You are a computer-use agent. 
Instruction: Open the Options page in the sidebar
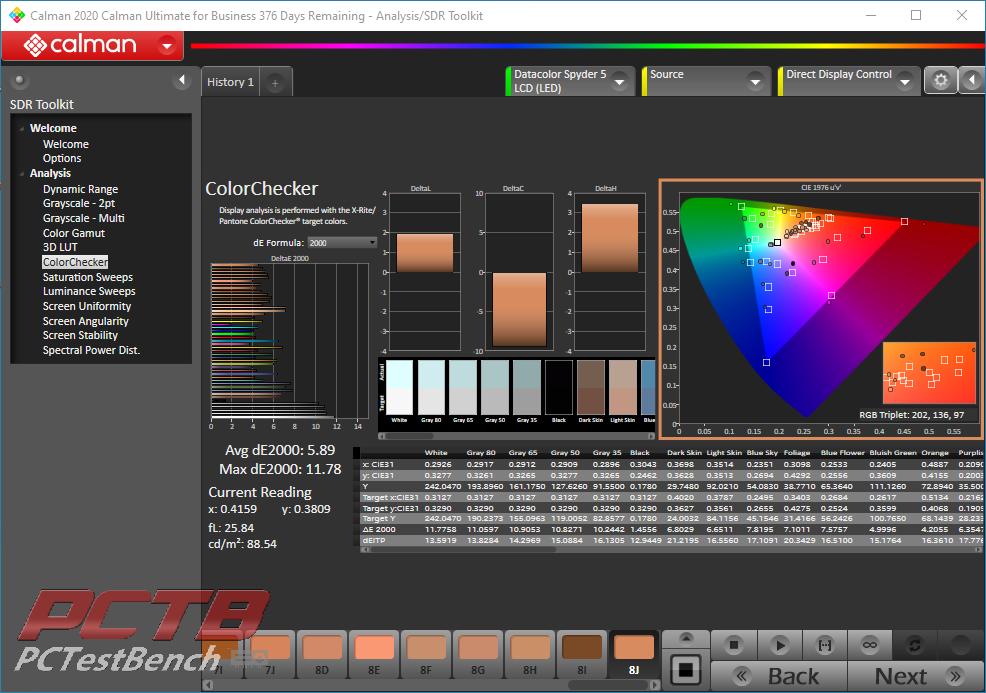click(x=62, y=158)
